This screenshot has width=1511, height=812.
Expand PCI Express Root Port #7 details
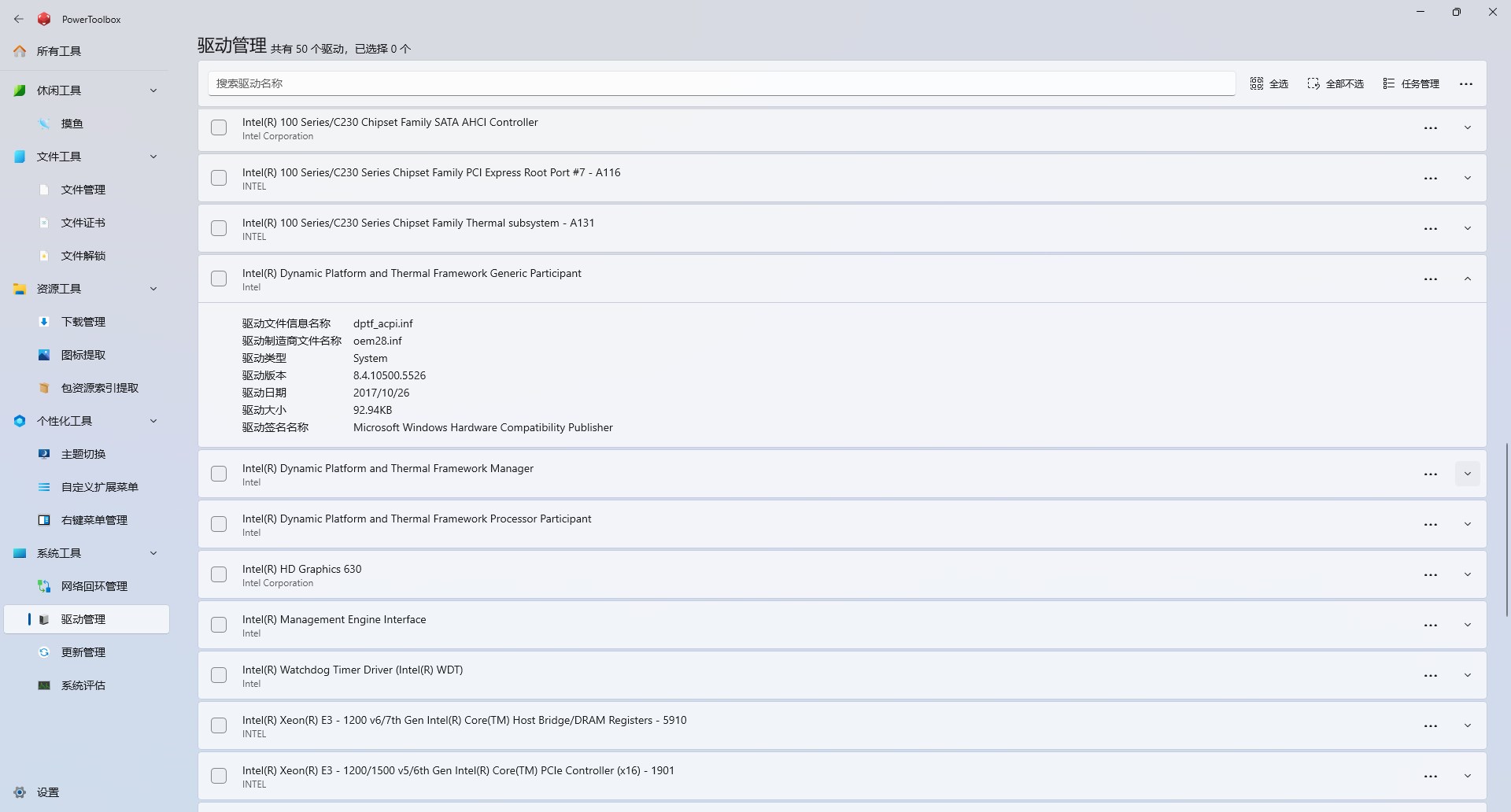coord(1467,178)
